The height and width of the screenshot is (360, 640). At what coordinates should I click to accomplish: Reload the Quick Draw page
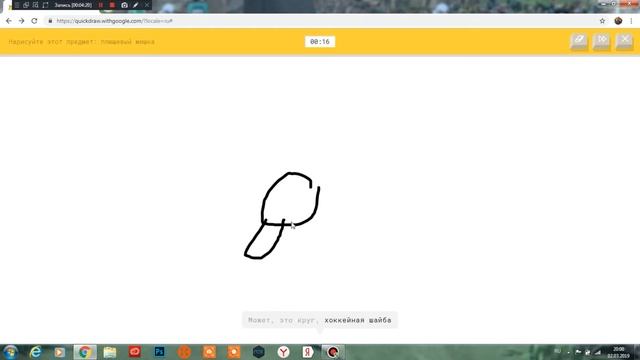click(x=34, y=21)
